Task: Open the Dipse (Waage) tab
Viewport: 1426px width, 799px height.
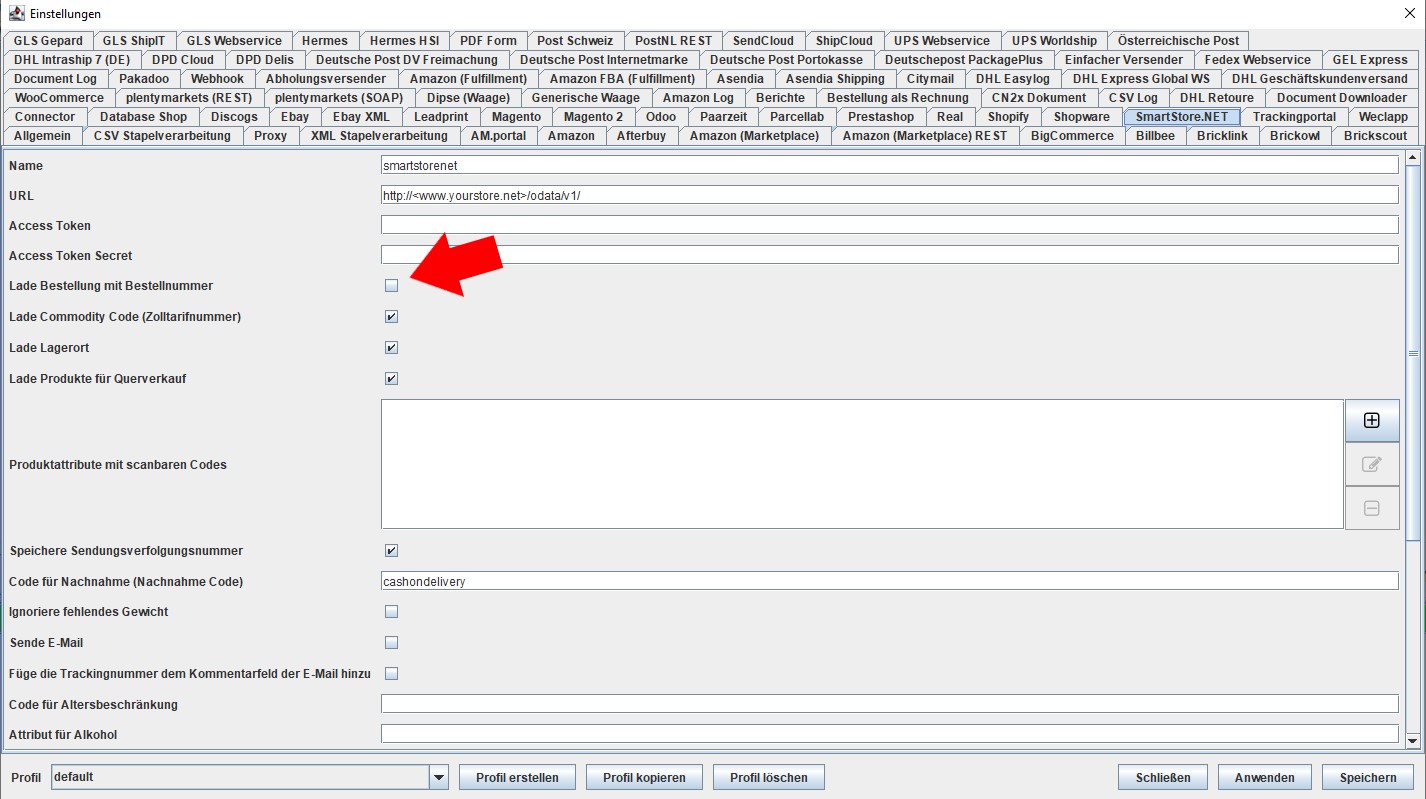Action: coord(468,98)
